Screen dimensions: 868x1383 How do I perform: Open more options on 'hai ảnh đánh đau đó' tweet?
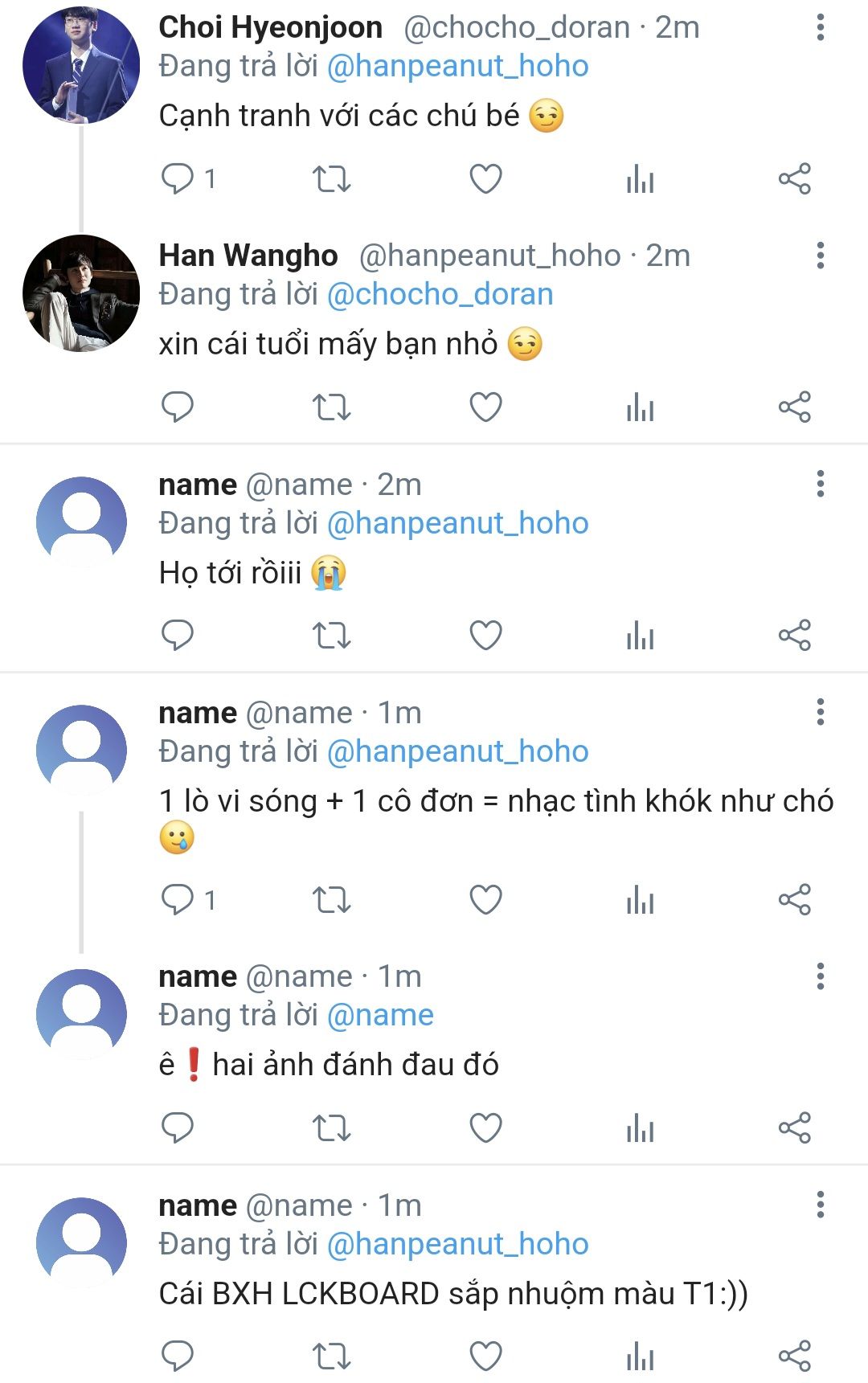pos(820,976)
